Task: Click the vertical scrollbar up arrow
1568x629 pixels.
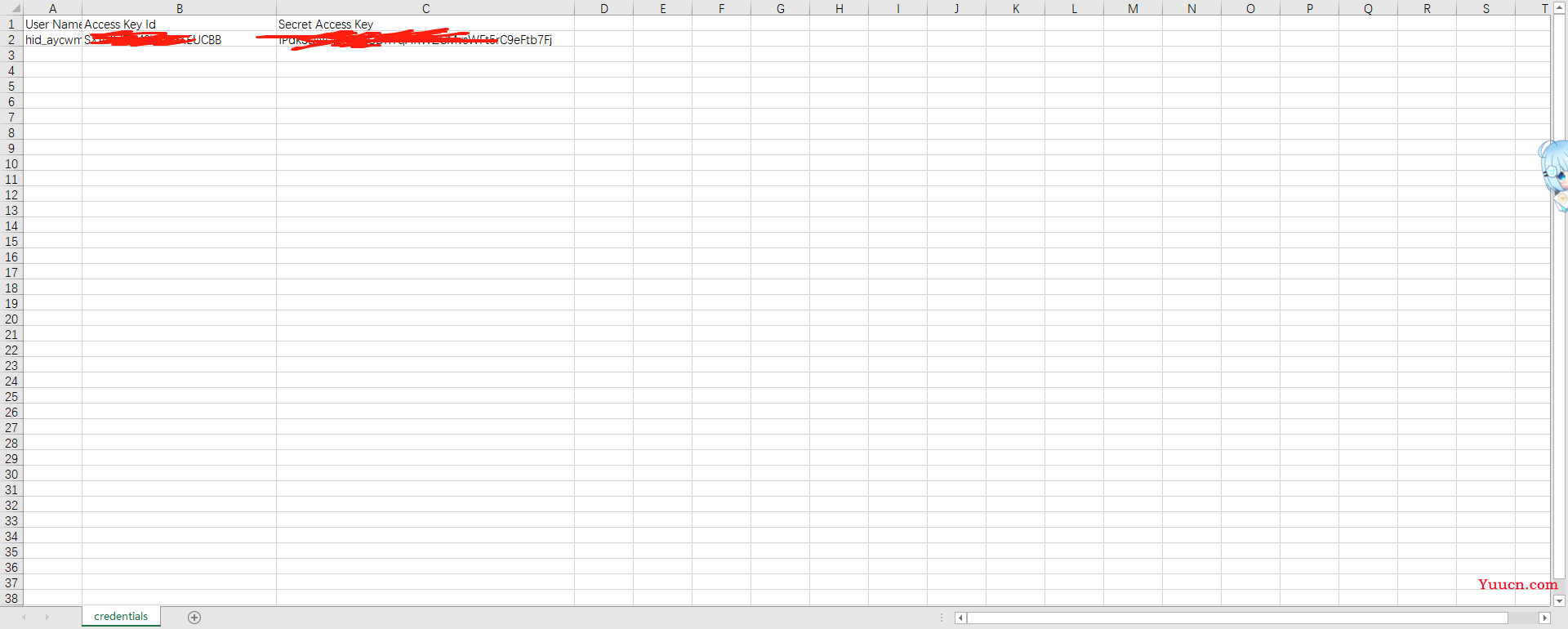Action: tap(1559, 7)
